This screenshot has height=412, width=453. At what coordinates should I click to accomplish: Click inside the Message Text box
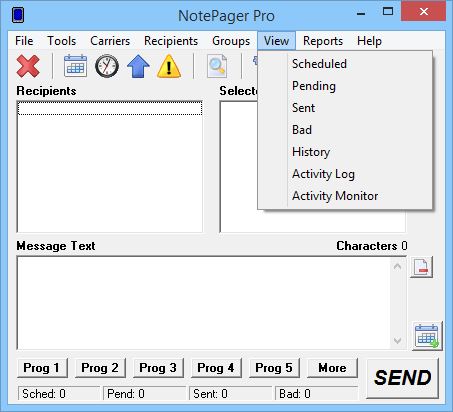click(x=203, y=303)
